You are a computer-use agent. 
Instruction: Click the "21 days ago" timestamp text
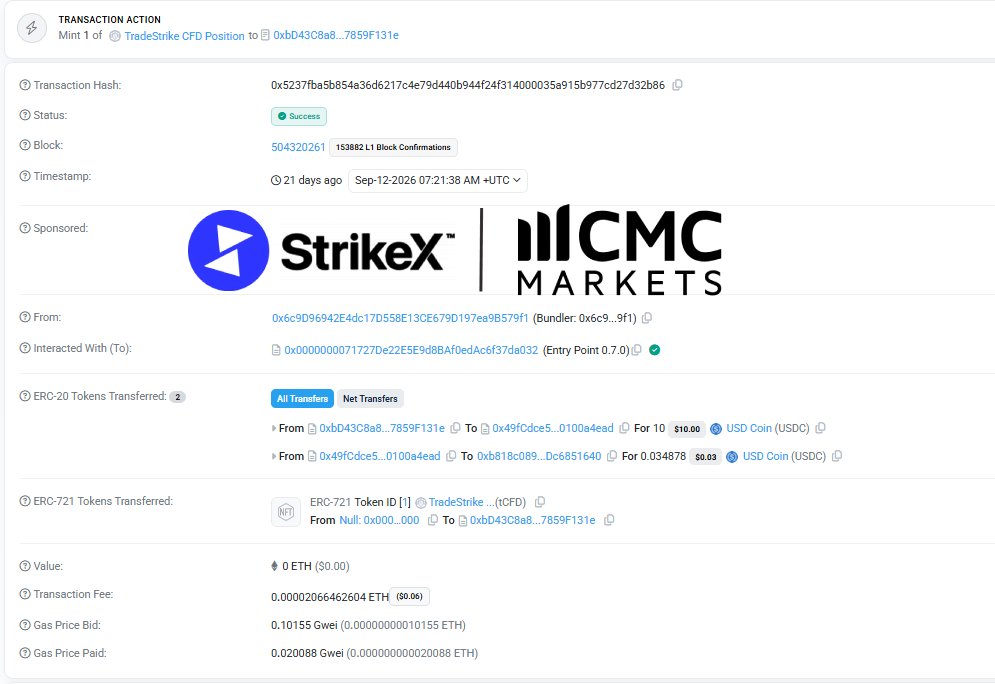click(x=312, y=180)
